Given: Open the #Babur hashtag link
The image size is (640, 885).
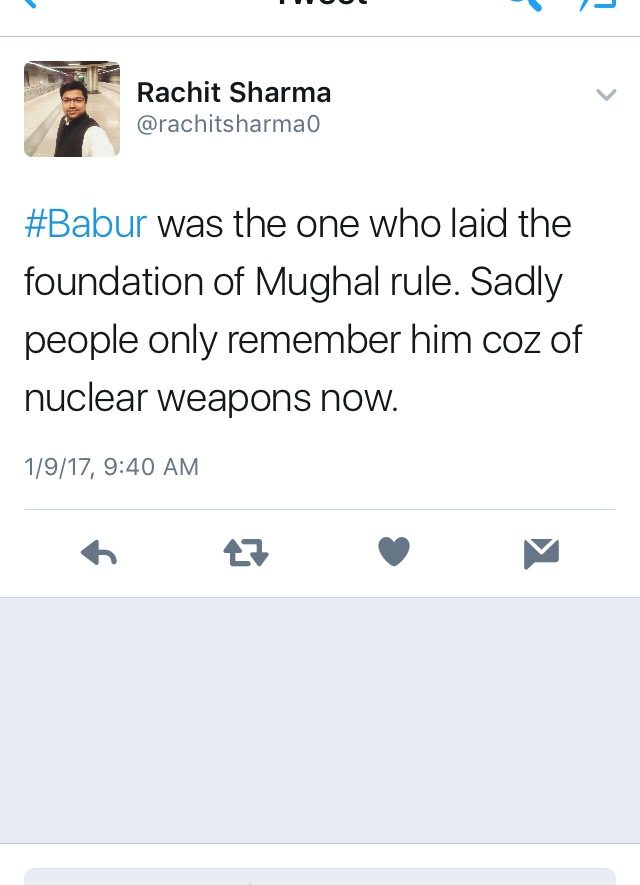Looking at the screenshot, I should click(85, 224).
